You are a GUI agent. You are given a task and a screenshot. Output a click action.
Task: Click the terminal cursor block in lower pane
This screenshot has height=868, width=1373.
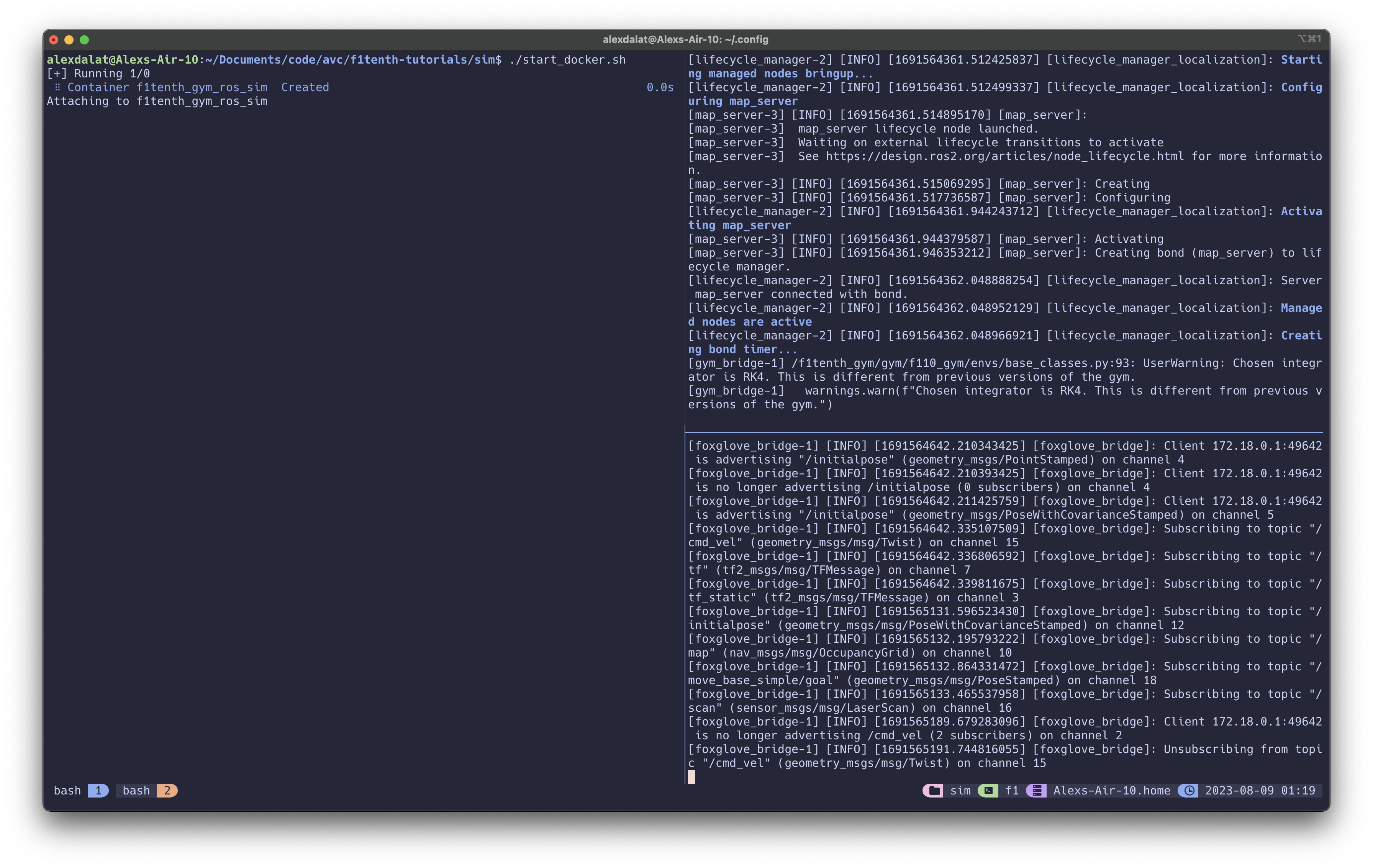(691, 776)
